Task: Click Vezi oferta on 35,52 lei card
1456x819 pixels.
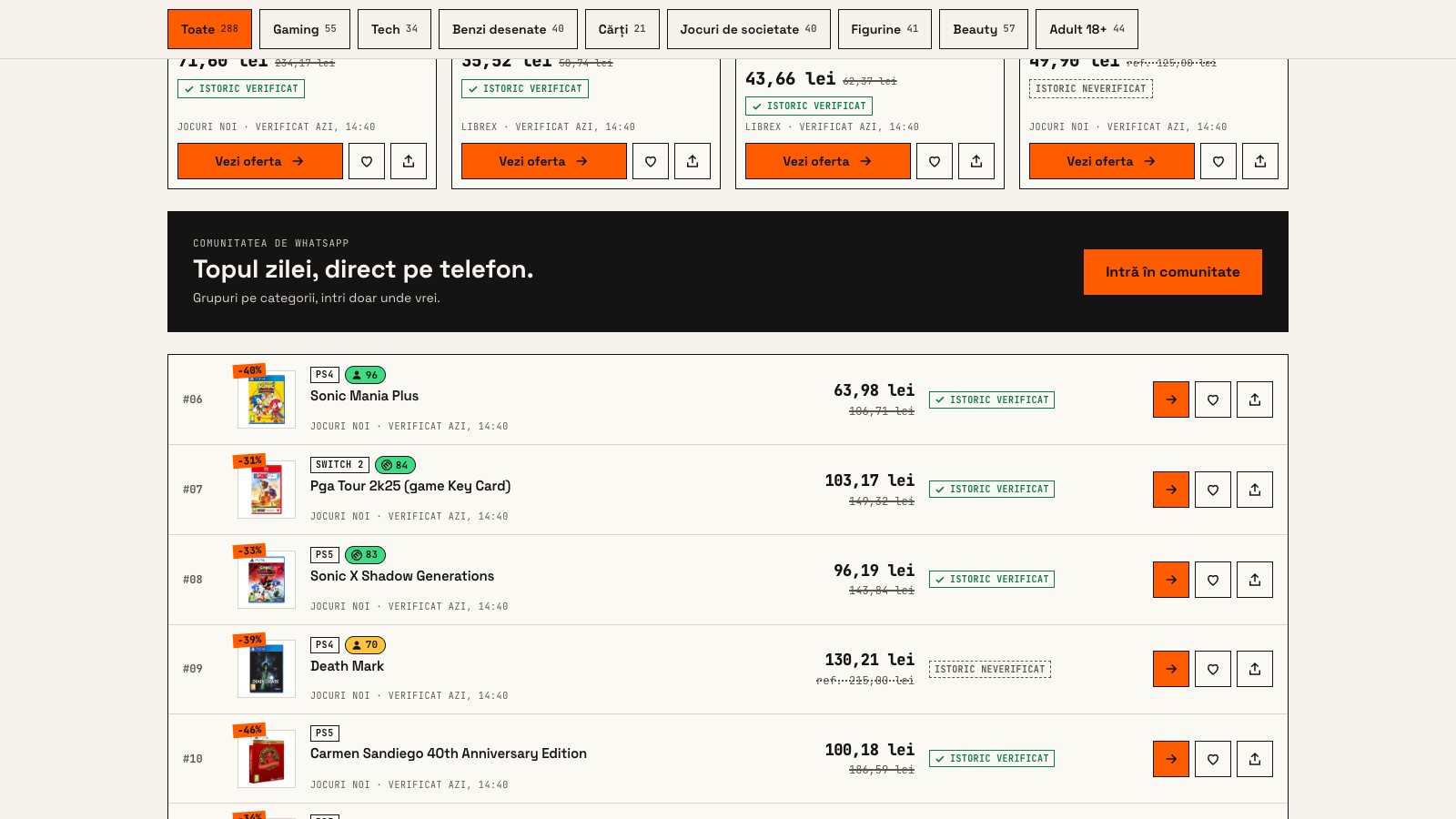Action: pyautogui.click(x=544, y=161)
